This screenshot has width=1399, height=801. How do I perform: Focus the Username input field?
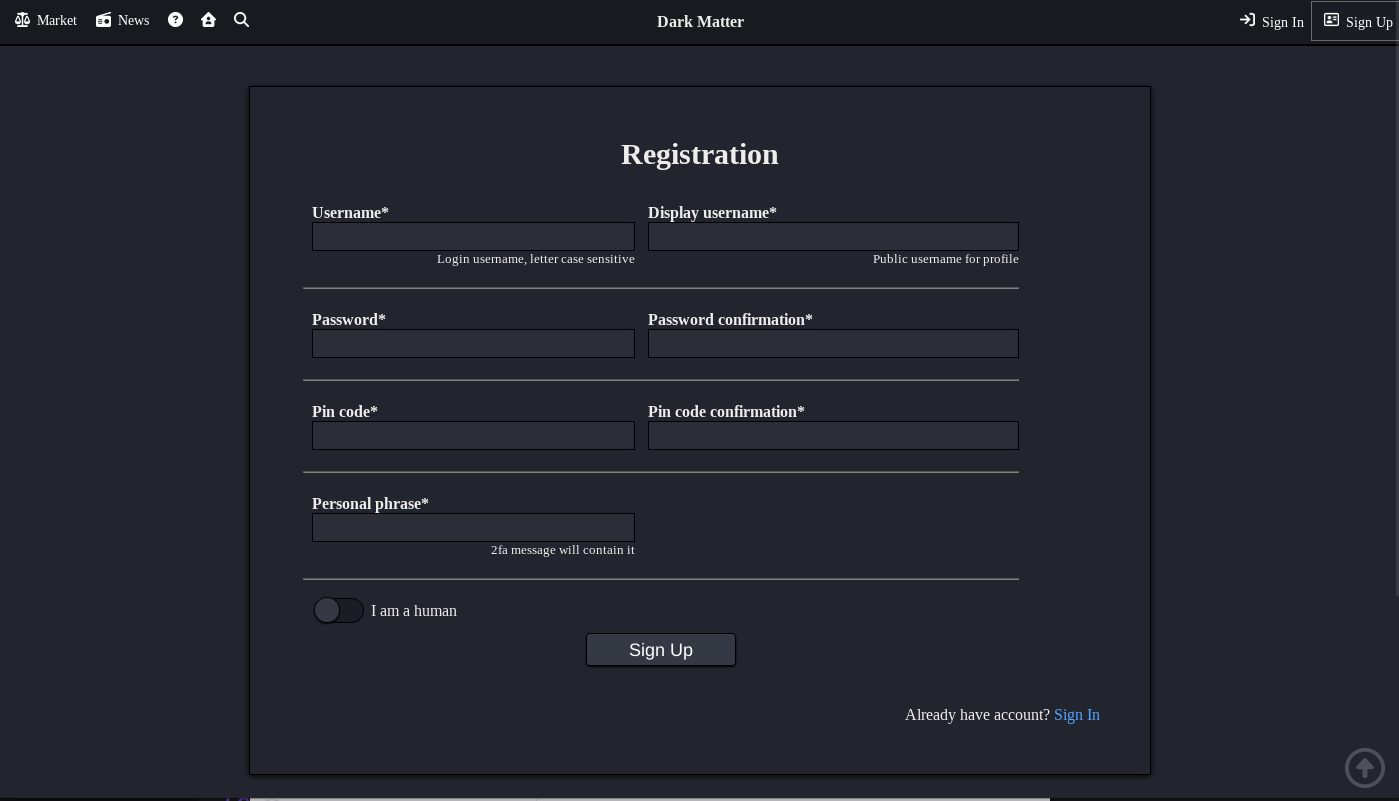473,236
